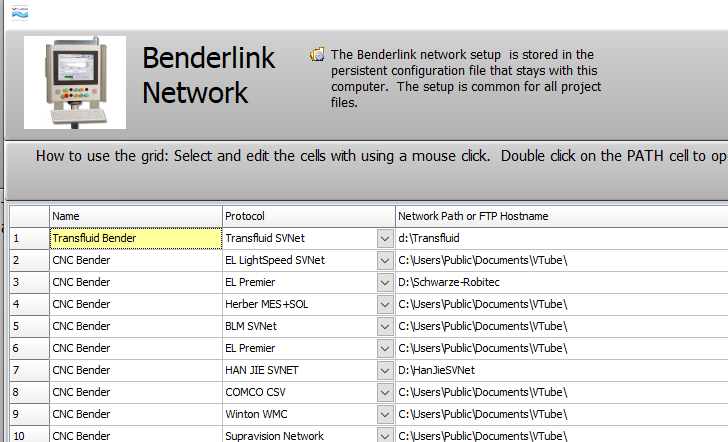The image size is (728, 442).
Task: Click the Name column header
Action: (136, 216)
